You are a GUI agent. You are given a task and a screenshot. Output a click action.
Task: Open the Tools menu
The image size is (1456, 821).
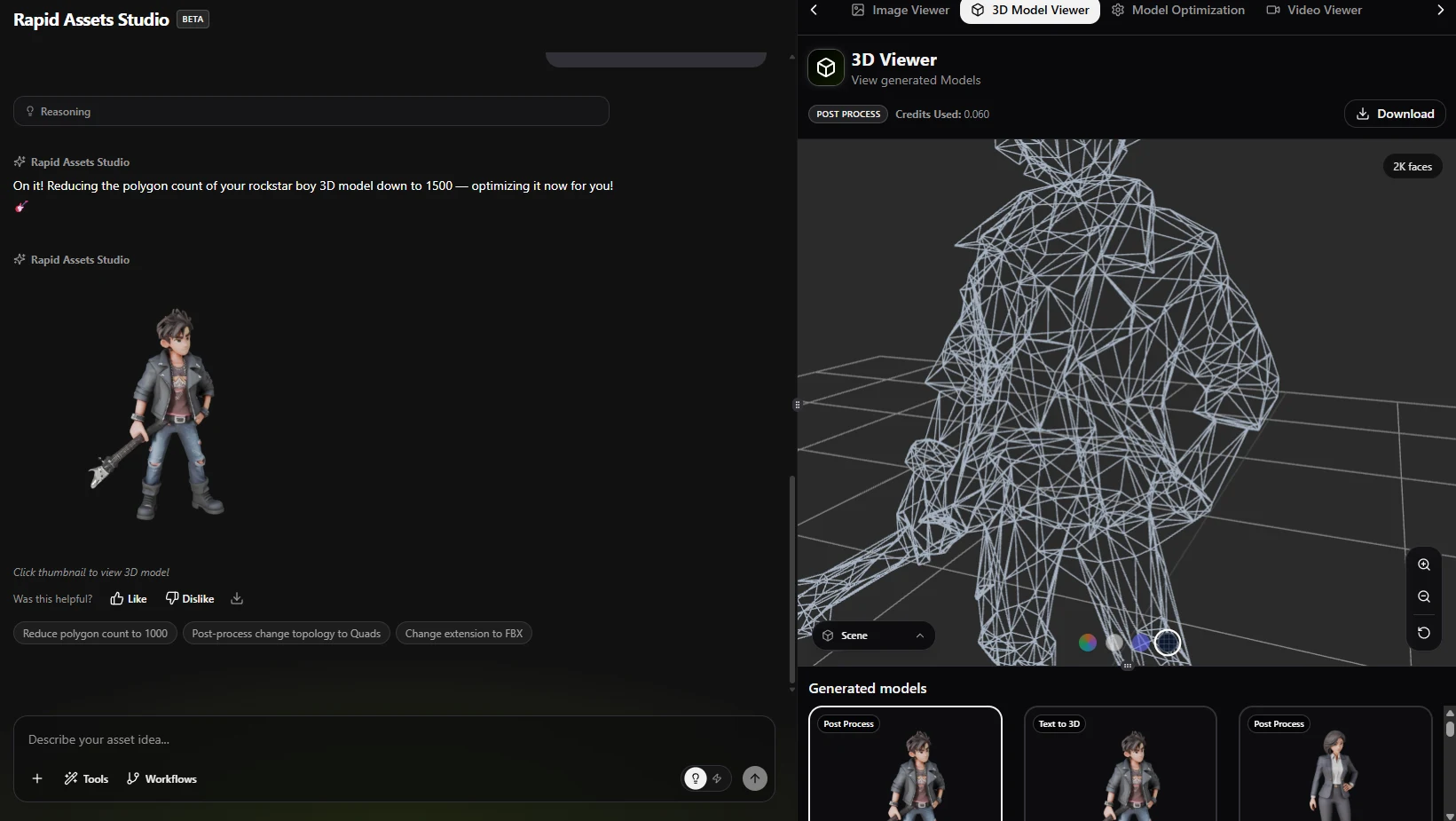(x=86, y=778)
